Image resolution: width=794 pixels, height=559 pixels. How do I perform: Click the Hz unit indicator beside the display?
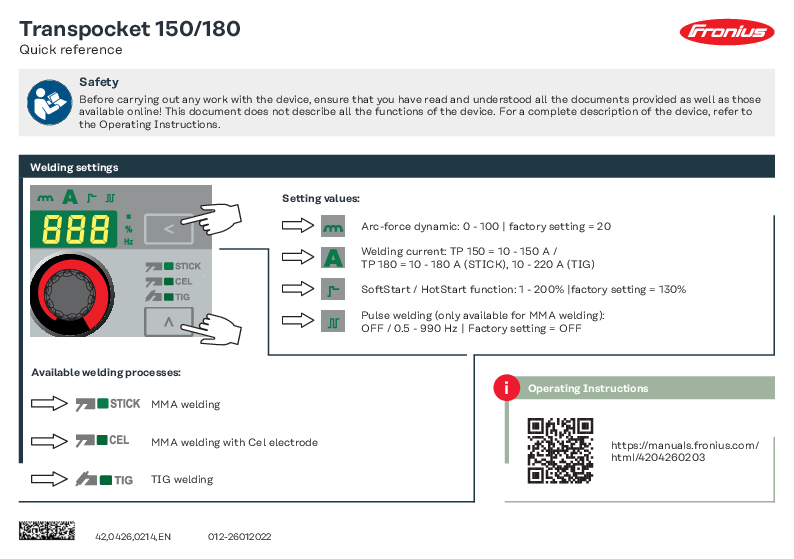pos(129,242)
